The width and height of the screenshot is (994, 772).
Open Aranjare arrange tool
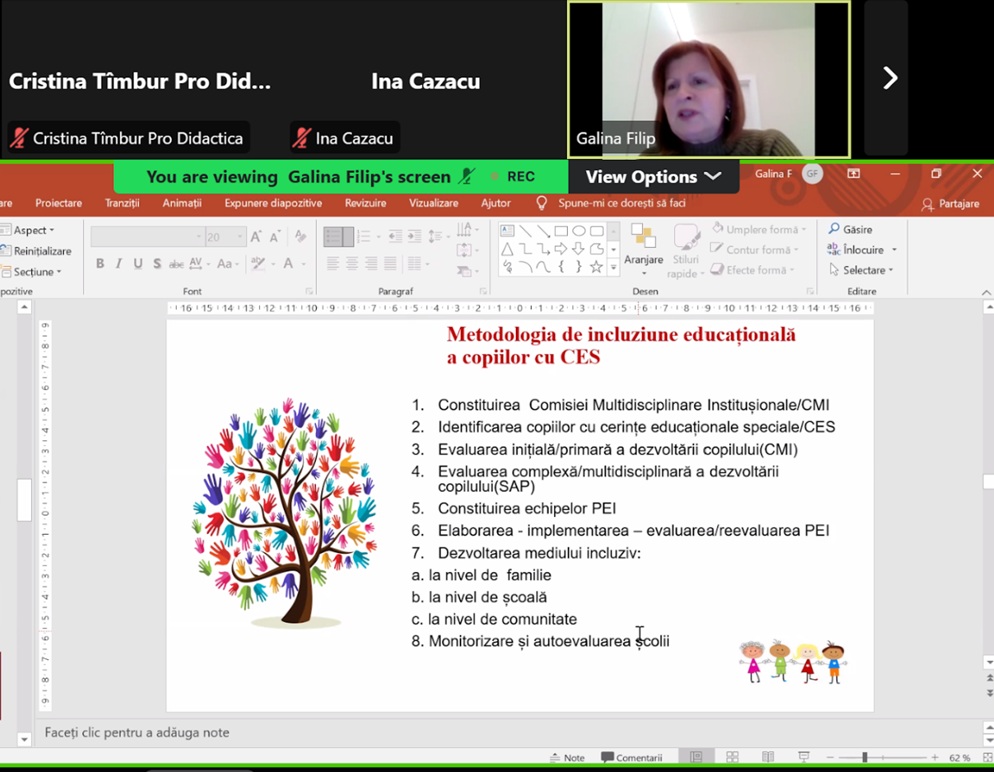tap(643, 246)
